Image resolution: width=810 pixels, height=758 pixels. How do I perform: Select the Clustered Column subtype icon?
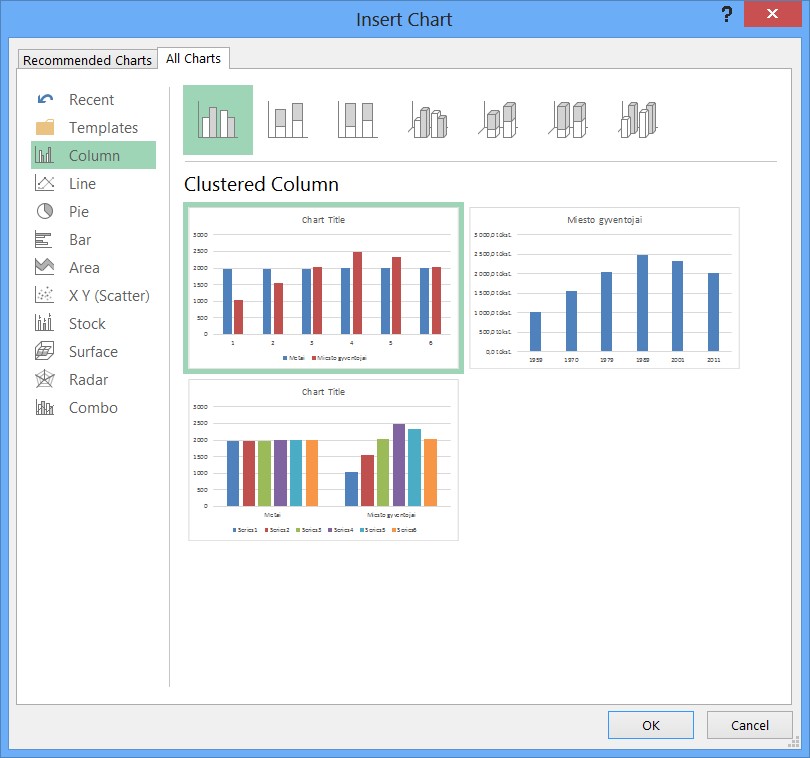(x=218, y=120)
